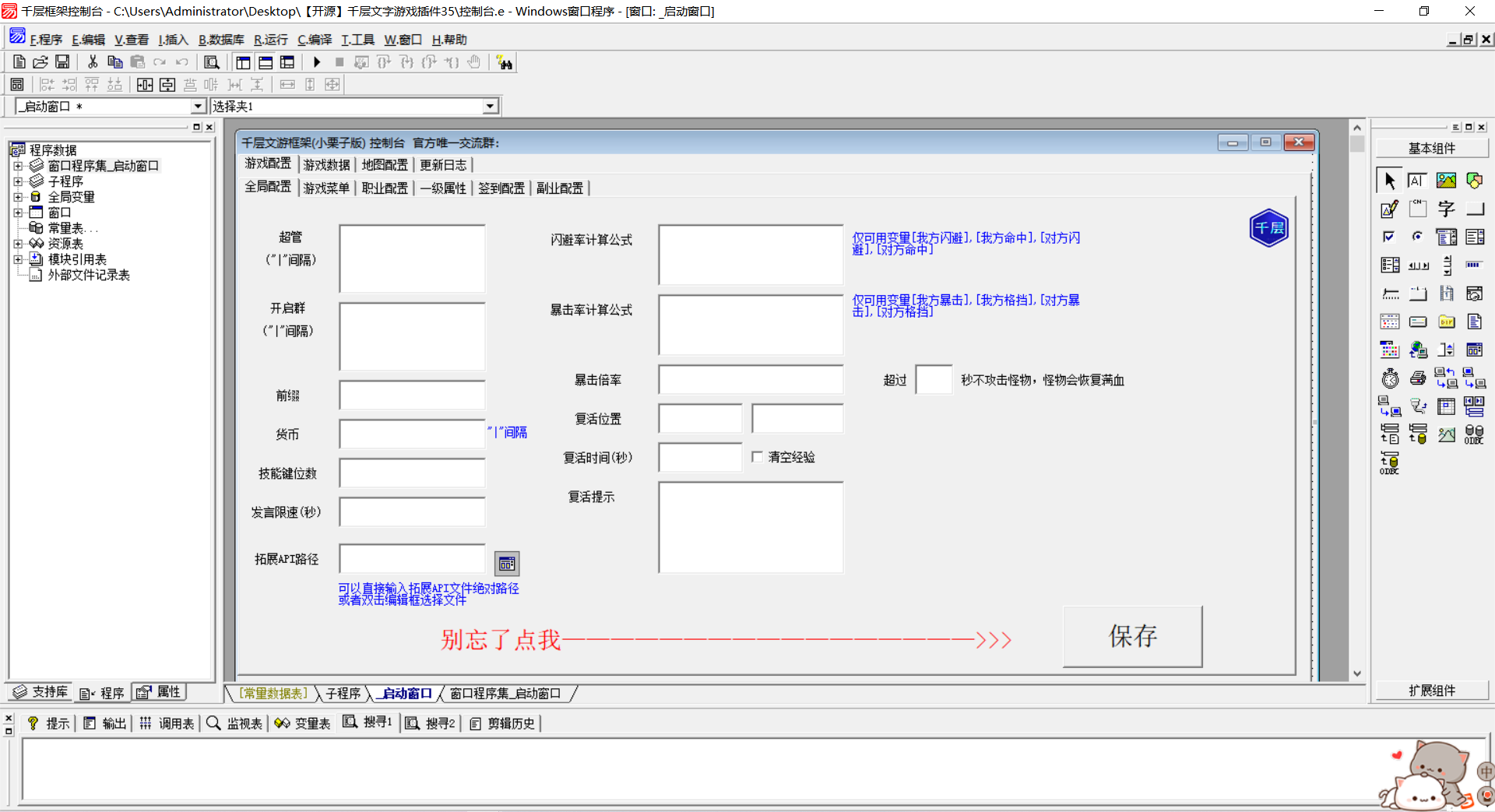Click the file browse icon beside 拓展API路径
The width and height of the screenshot is (1495, 812).
[507, 564]
